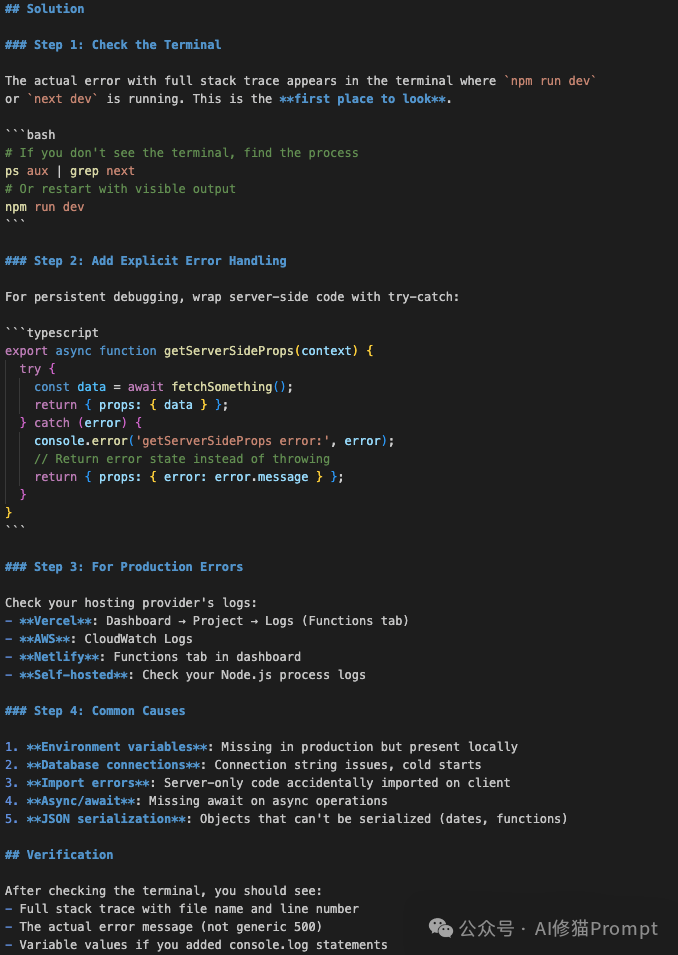Click line 'For persistent debugging, wrap server-side code'
The height and width of the screenshot is (955, 678).
tap(232, 297)
